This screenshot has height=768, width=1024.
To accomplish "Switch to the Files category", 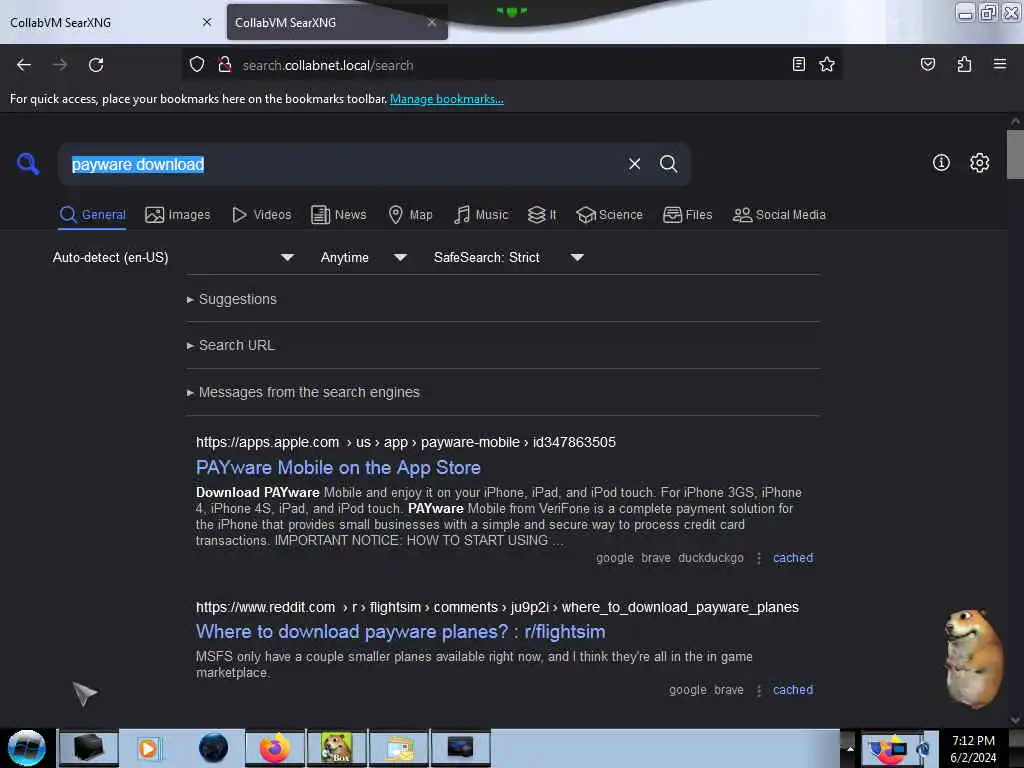I will click(x=688, y=215).
